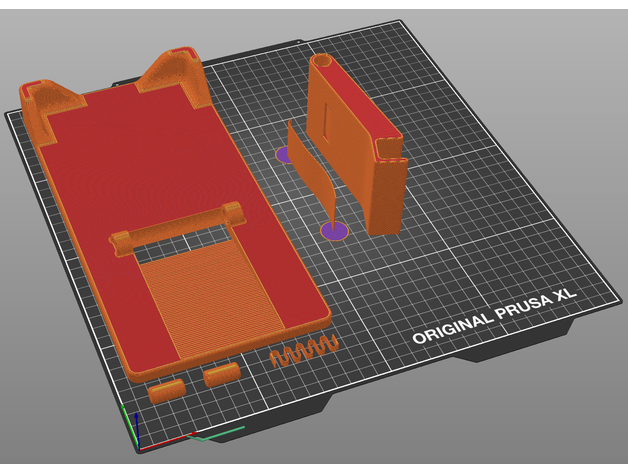Click the left raised corner bracket

point(45,102)
